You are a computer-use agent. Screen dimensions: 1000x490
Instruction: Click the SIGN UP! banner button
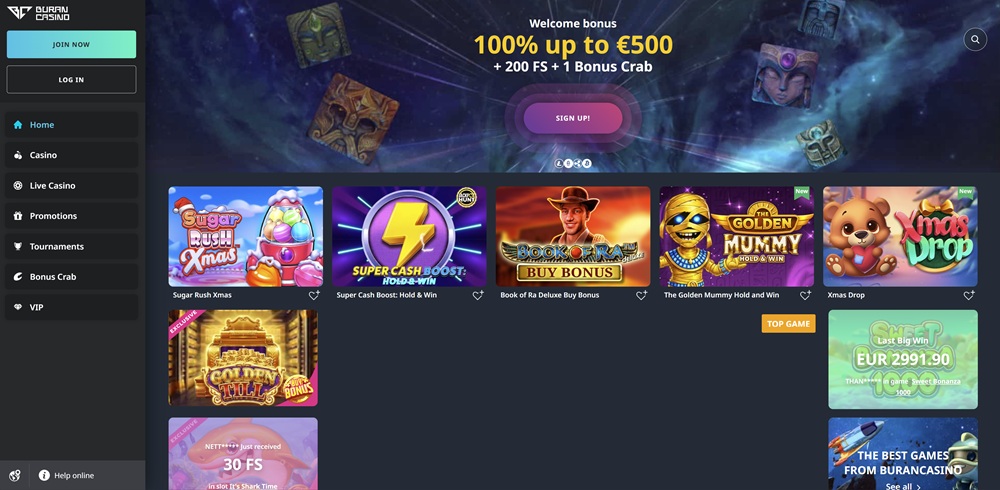573,118
